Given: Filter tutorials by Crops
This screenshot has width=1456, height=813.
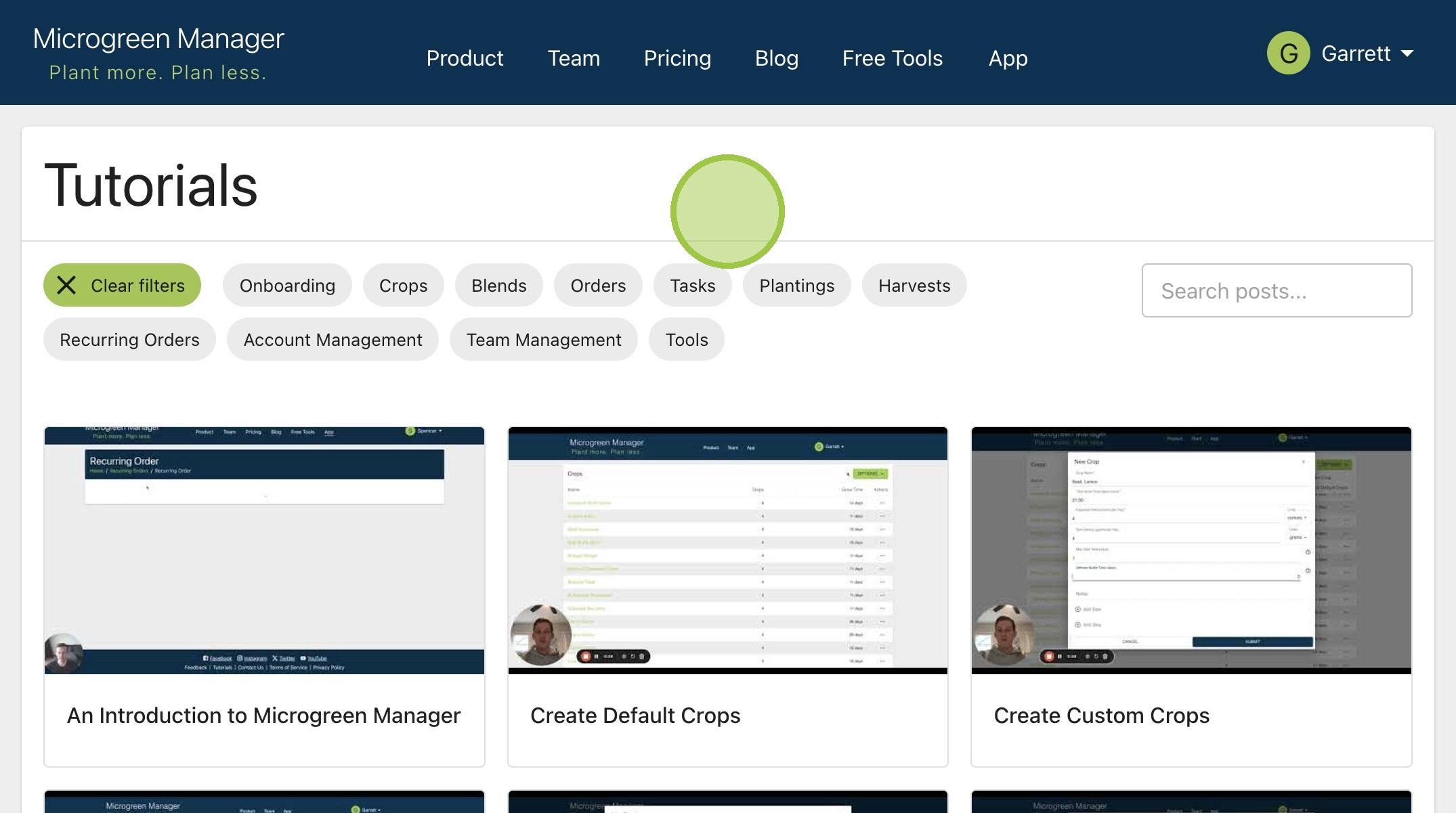Looking at the screenshot, I should (x=403, y=285).
